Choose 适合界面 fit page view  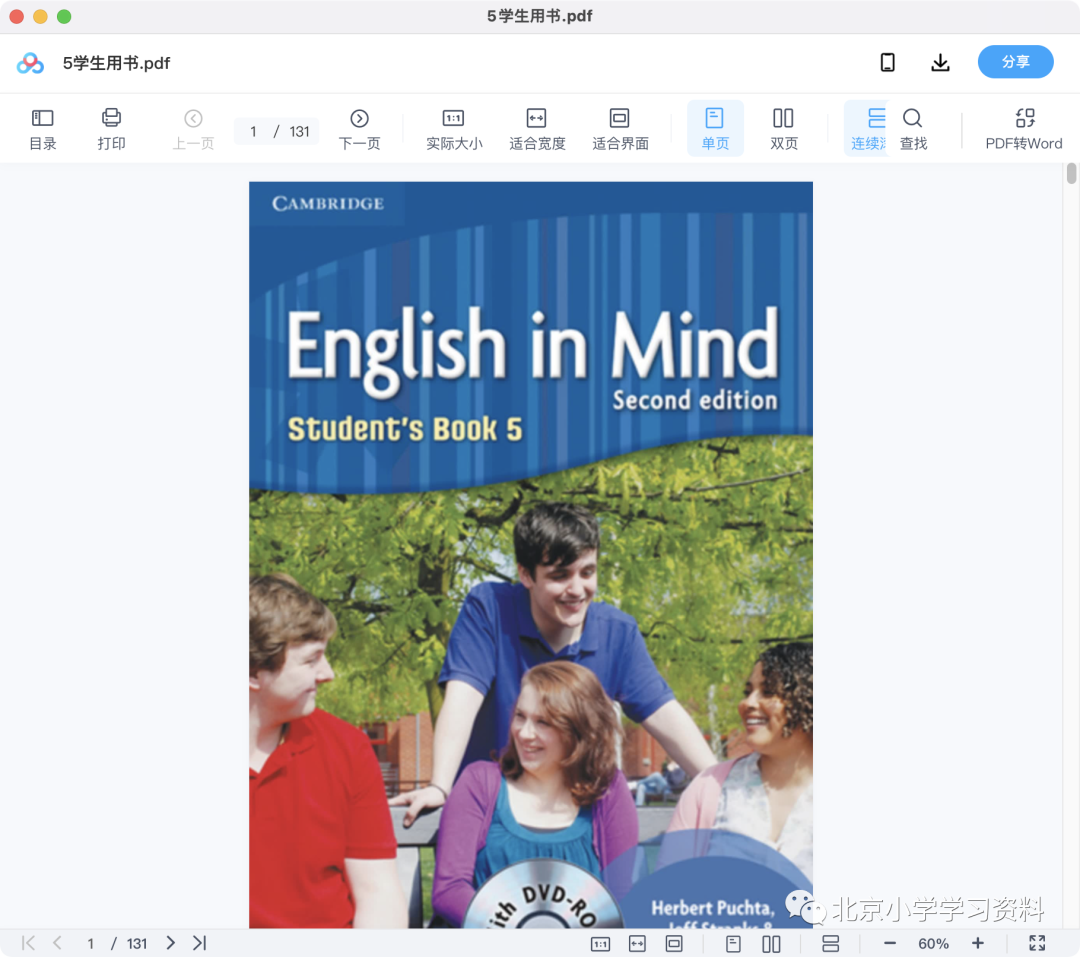[620, 129]
